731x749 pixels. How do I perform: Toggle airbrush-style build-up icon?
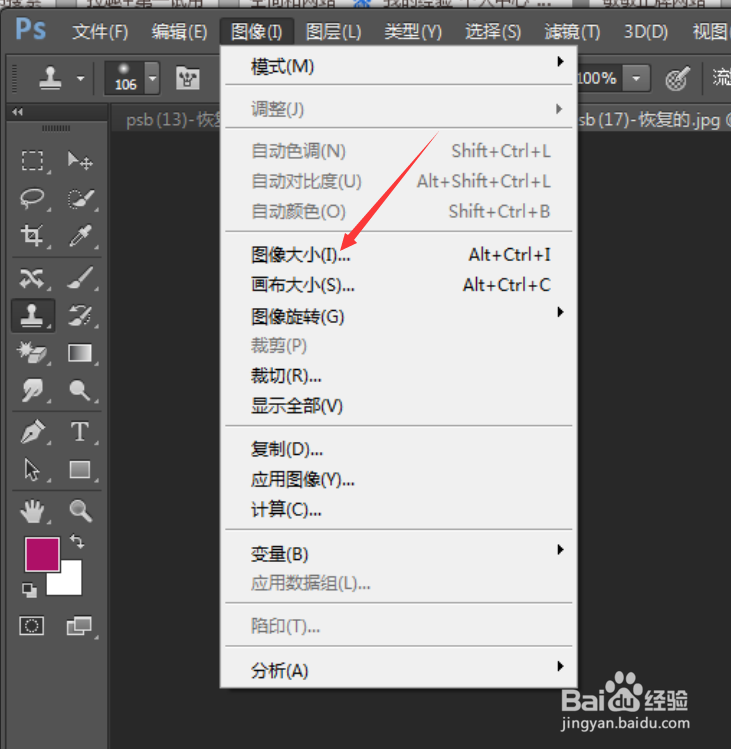677,78
